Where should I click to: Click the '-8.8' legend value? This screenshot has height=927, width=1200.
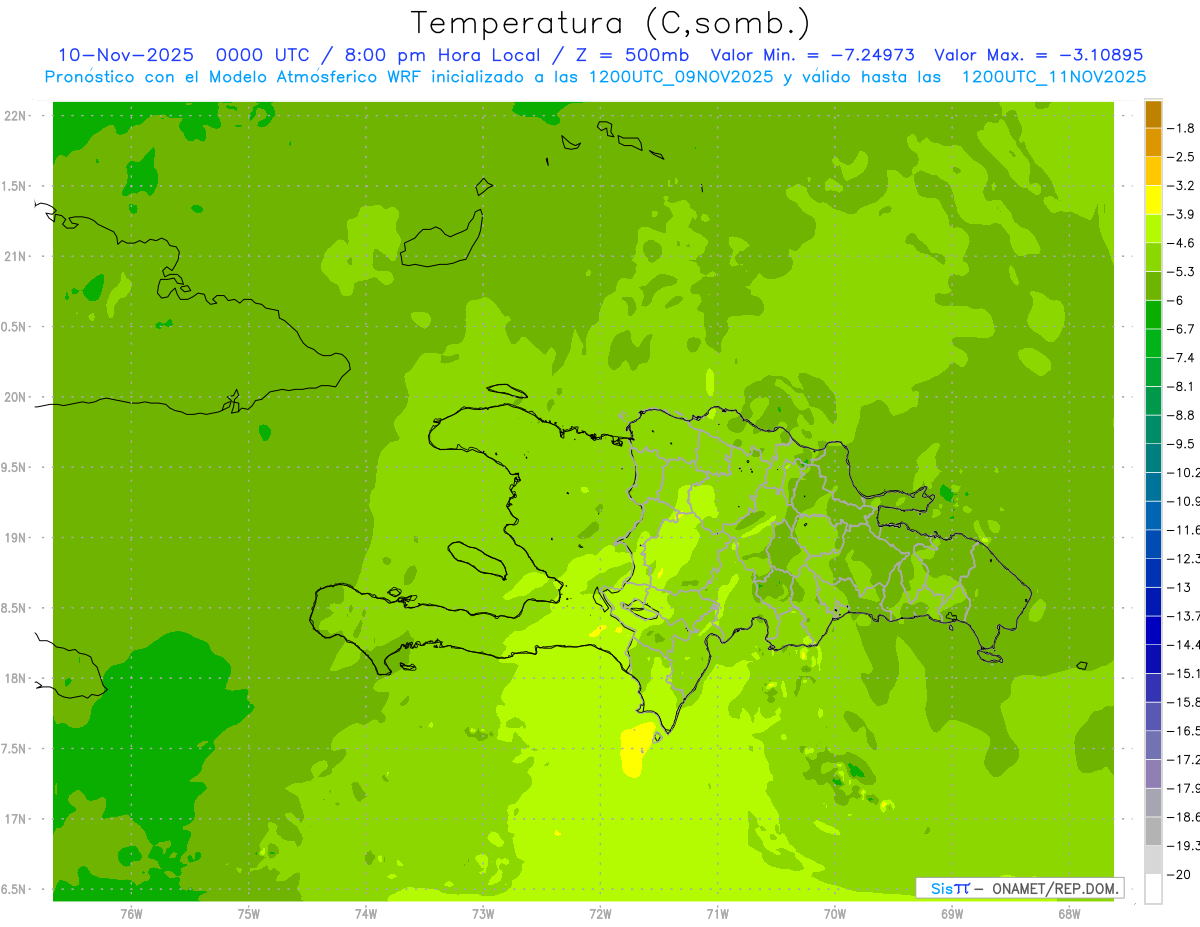pos(1182,415)
